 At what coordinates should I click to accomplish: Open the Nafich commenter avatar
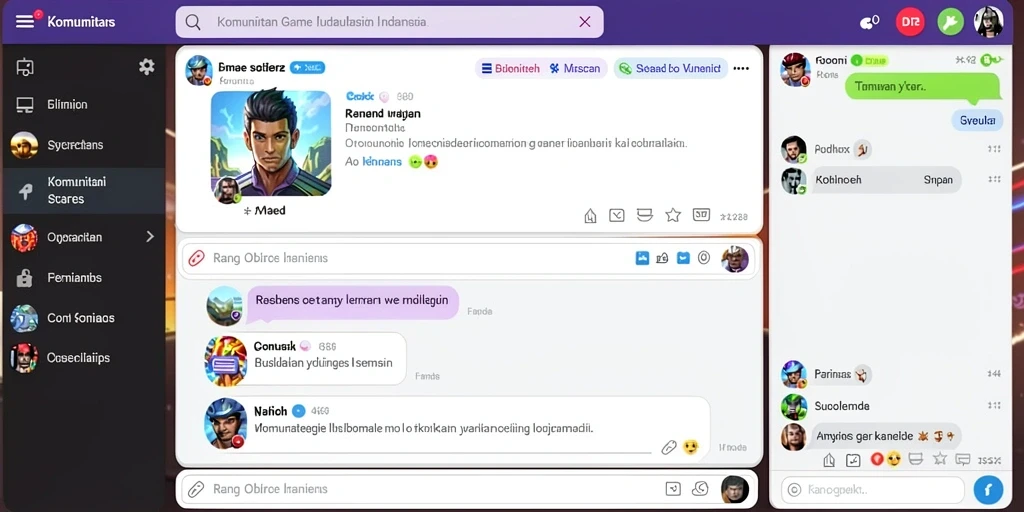[x=225, y=424]
